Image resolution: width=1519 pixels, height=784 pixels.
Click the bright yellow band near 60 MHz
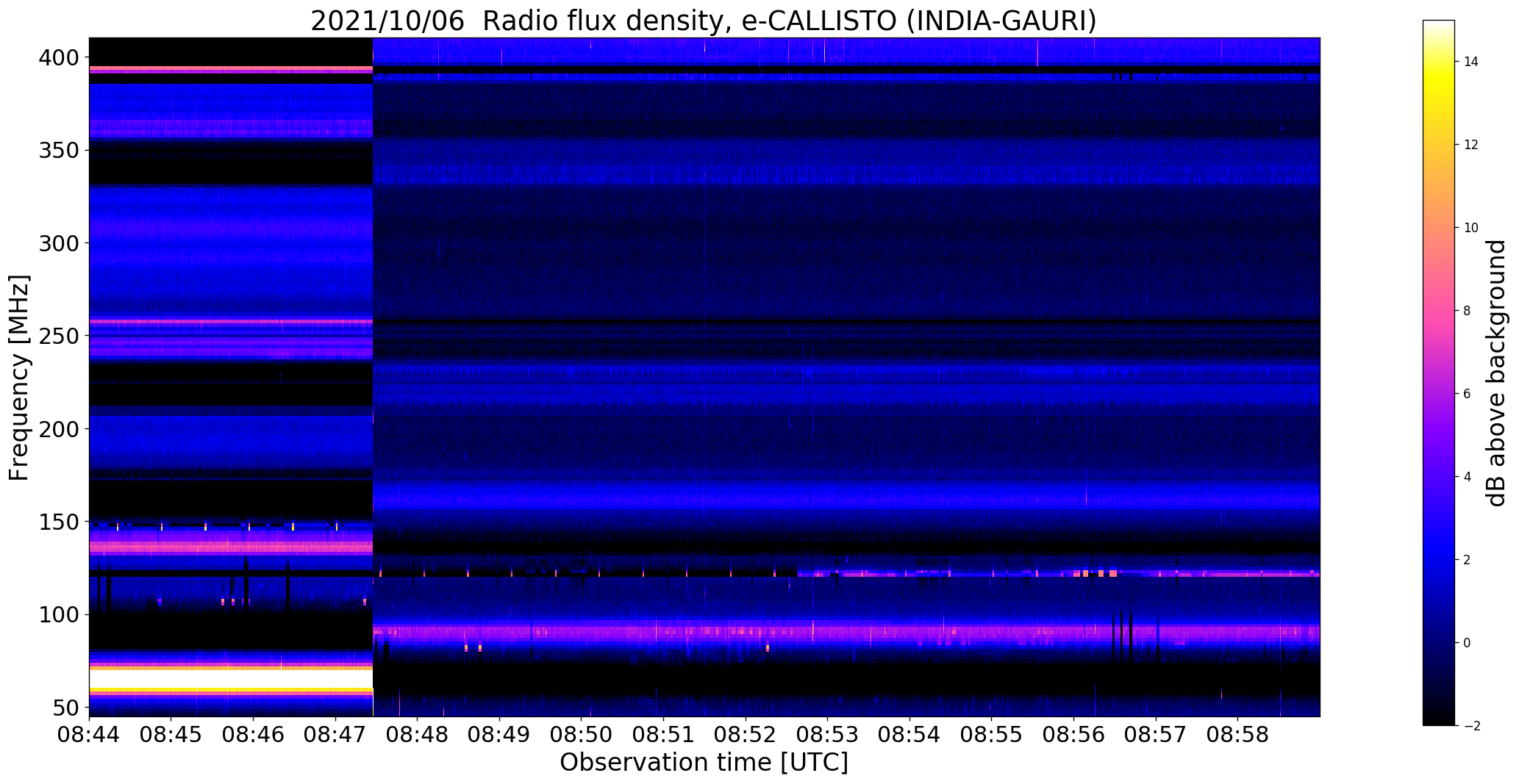[x=231, y=690]
